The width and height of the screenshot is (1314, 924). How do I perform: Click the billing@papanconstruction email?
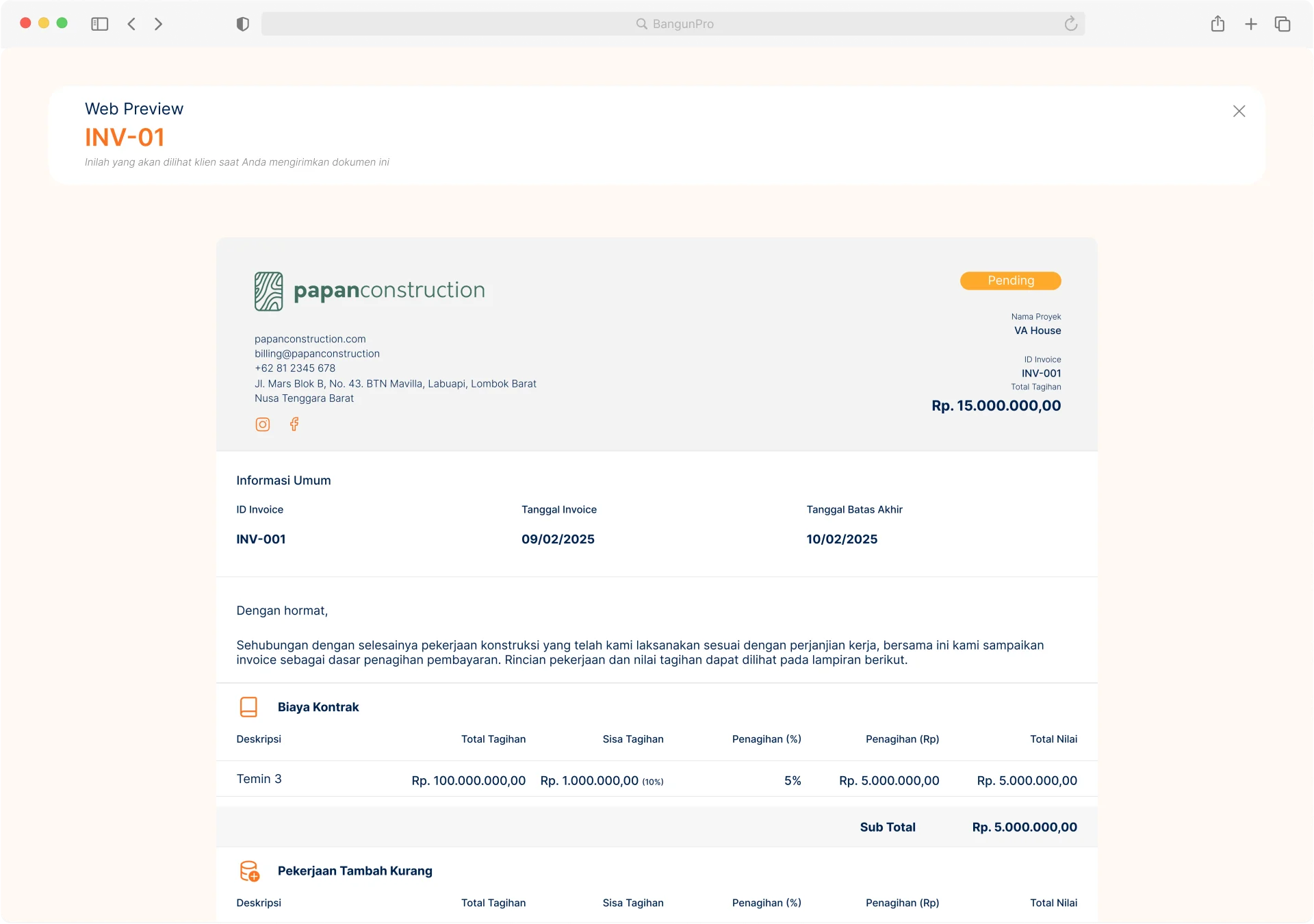click(x=317, y=353)
